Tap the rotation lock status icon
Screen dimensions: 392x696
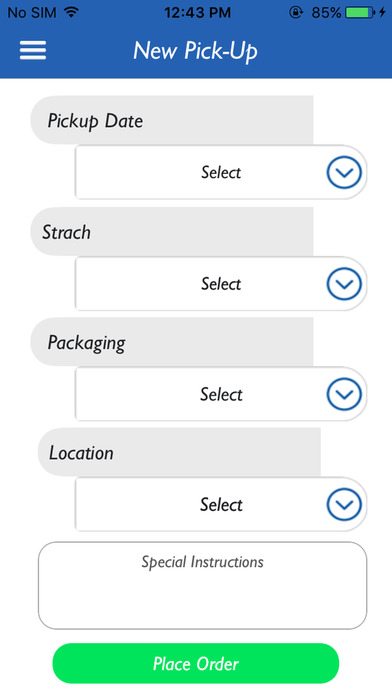click(x=295, y=12)
